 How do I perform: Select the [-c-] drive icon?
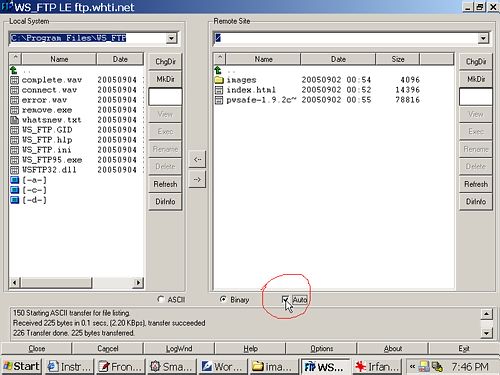coord(15,190)
